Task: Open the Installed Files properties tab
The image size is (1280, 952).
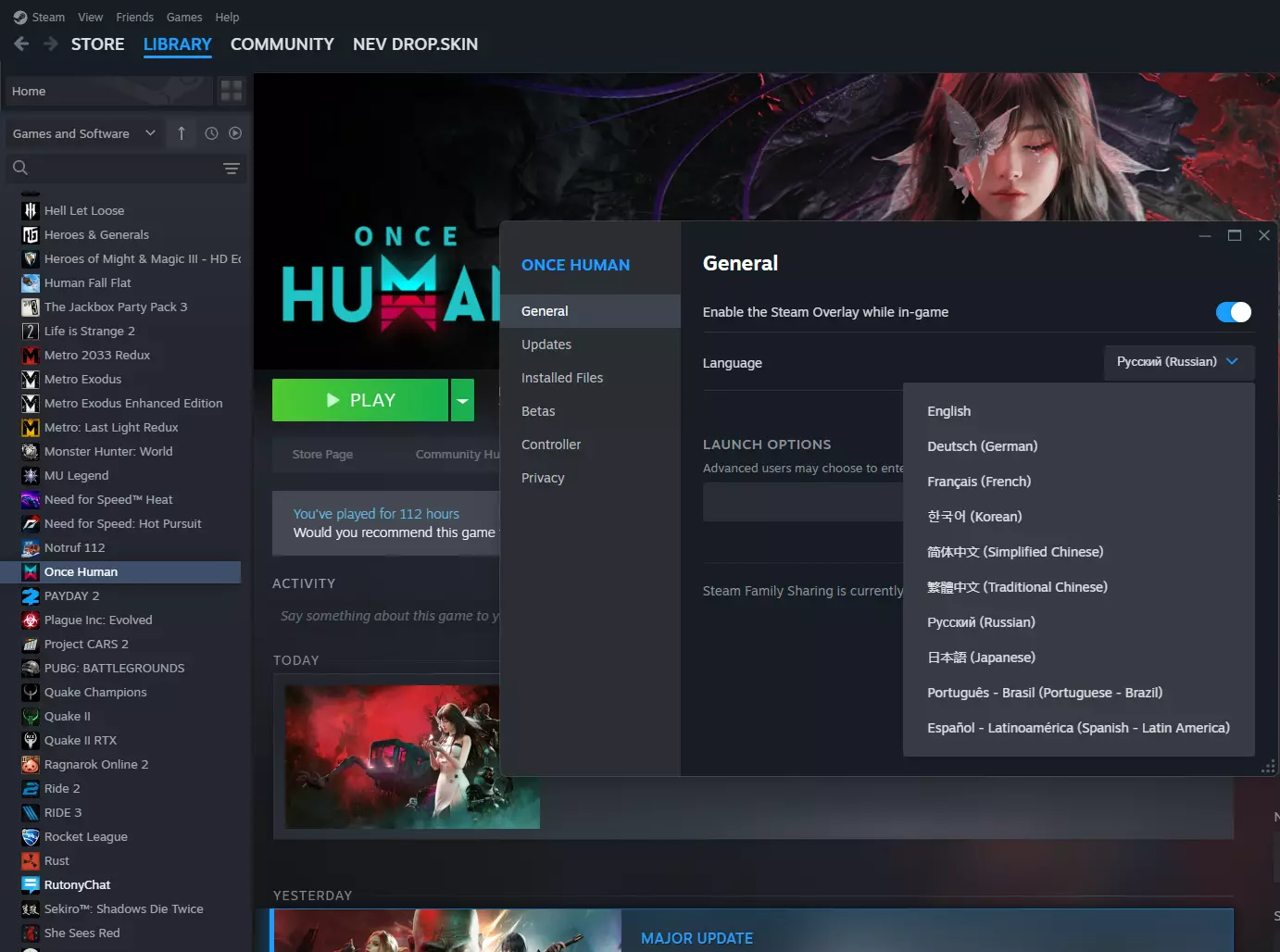Action: click(590, 378)
